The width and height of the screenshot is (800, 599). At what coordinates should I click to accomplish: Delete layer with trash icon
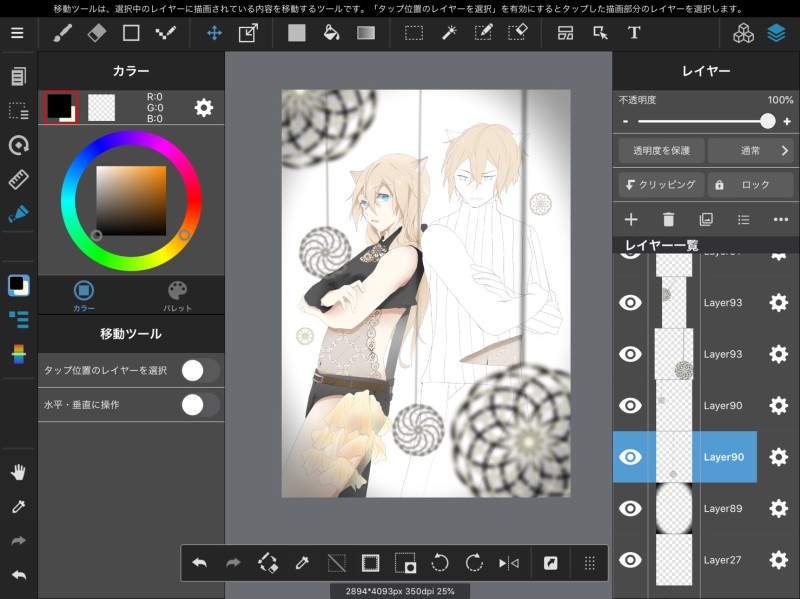(668, 219)
